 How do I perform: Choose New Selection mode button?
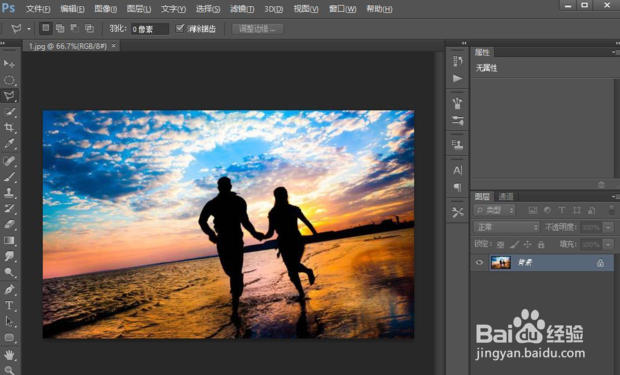tap(46, 28)
